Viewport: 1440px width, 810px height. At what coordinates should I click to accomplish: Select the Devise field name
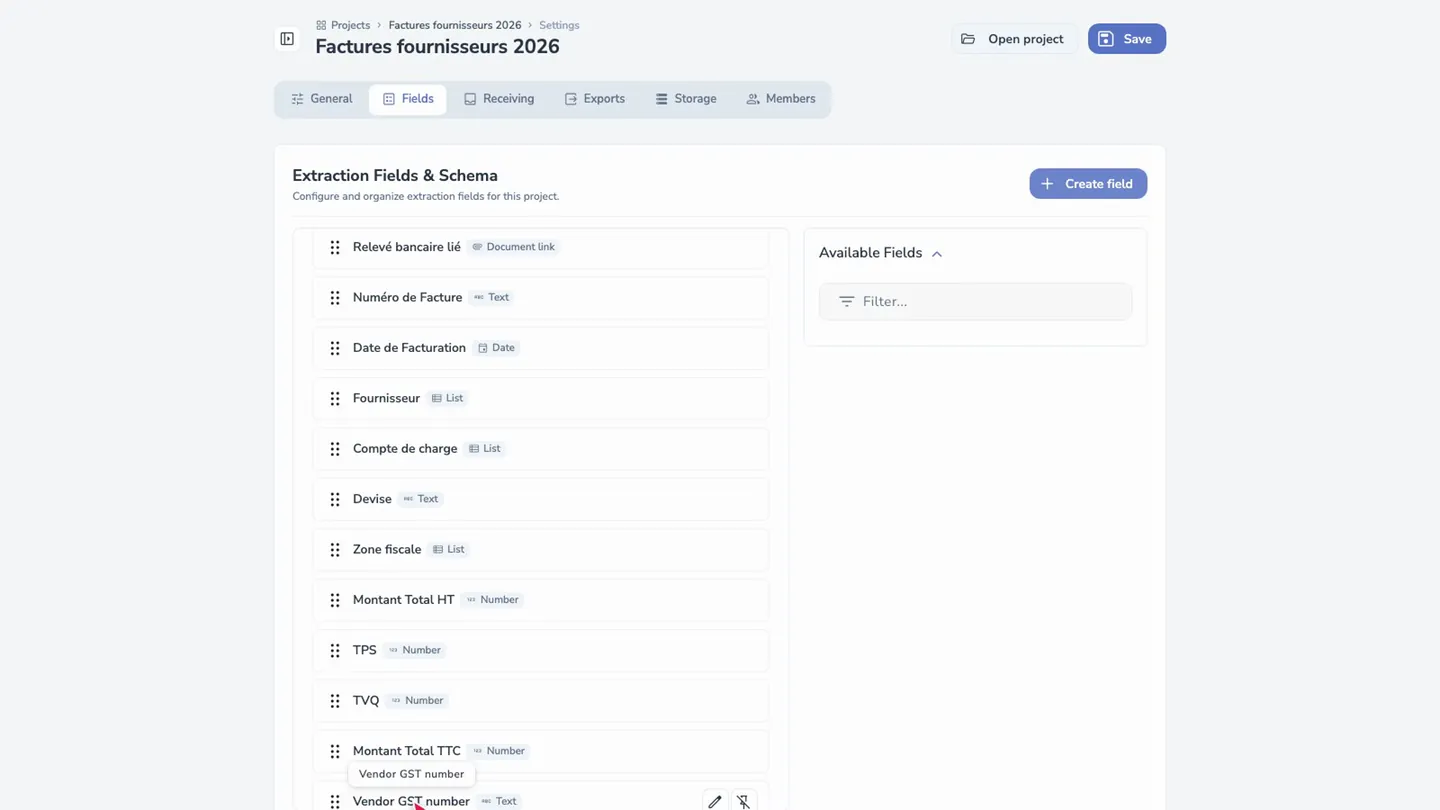[x=372, y=499]
